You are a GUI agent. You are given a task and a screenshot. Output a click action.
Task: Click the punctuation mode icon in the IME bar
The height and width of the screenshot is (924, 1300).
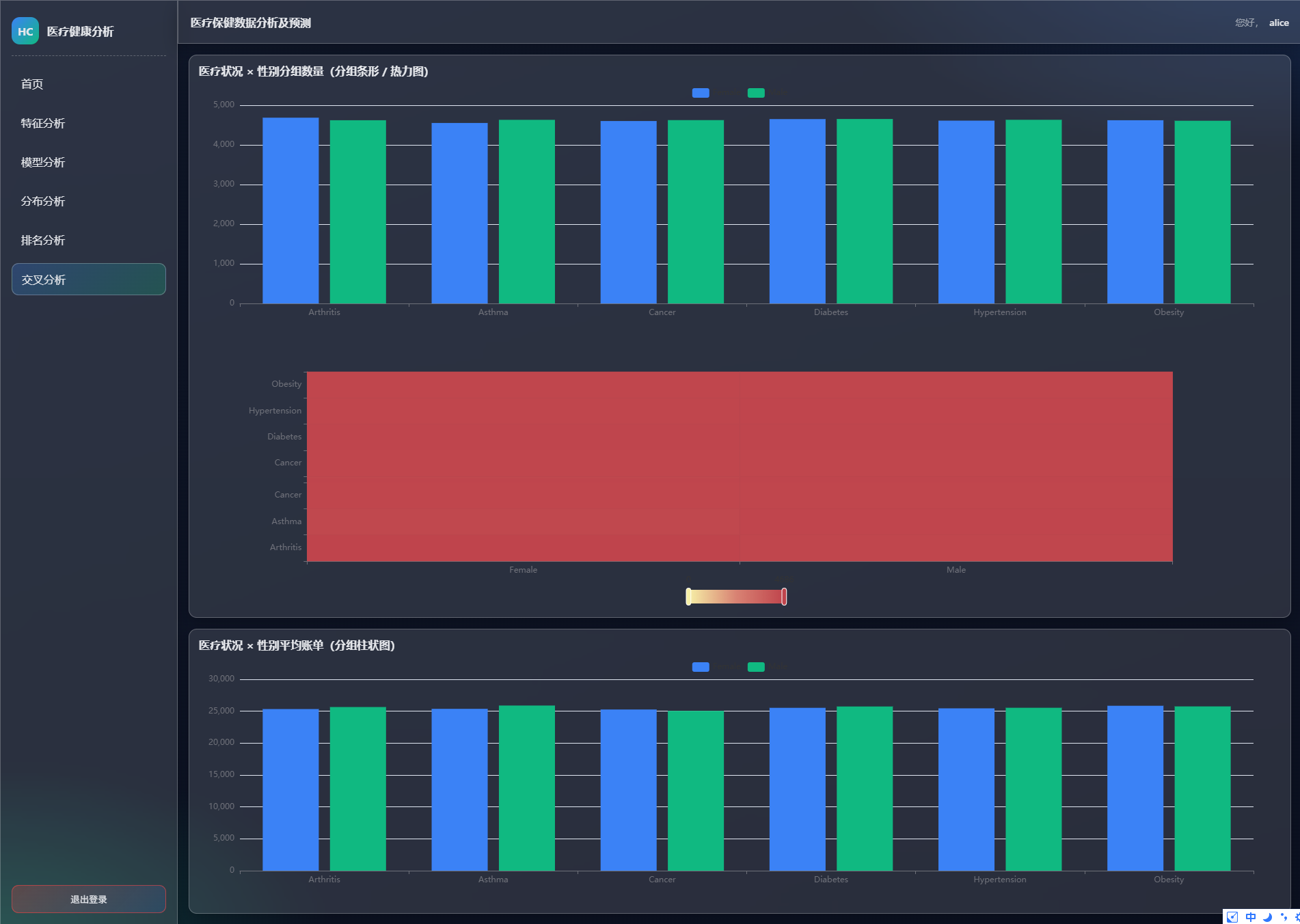tap(1284, 917)
